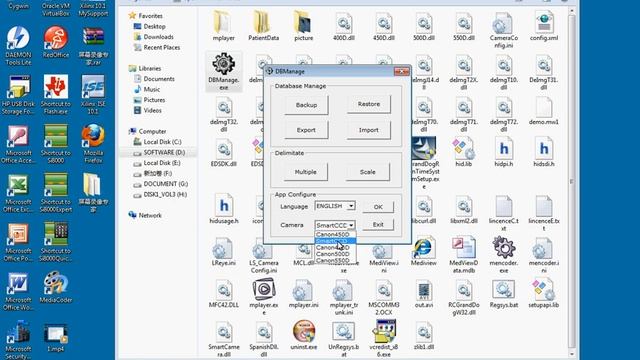Select the lincenceC.txt file
Image resolution: width=640 pixels, height=360 pixels.
pos(504,212)
